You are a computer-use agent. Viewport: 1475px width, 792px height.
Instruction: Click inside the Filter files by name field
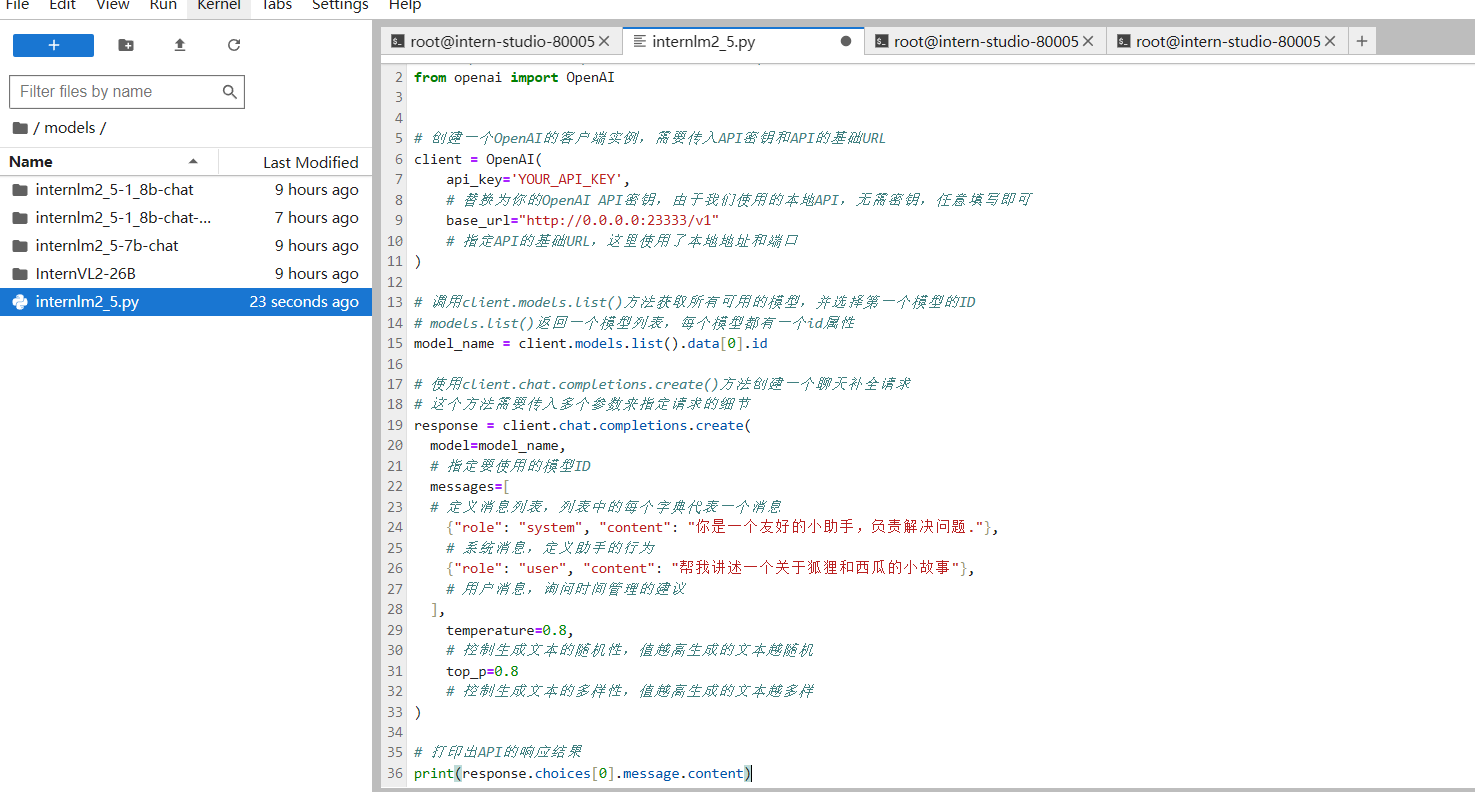coord(110,91)
